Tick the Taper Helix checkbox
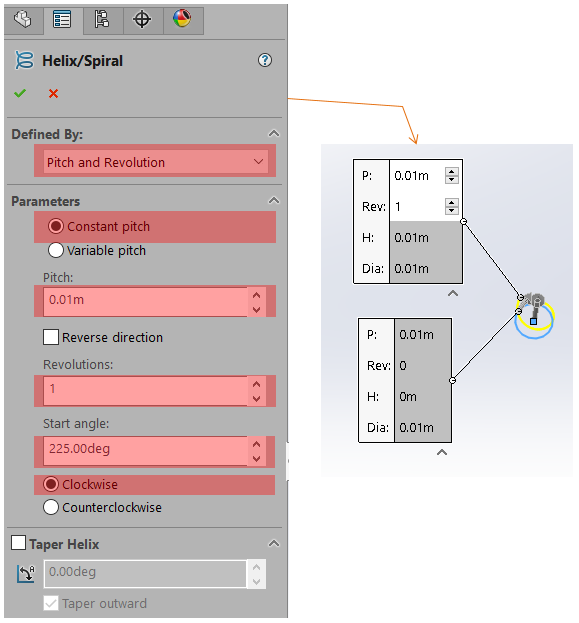The height and width of the screenshot is (623, 579). click(x=18, y=543)
